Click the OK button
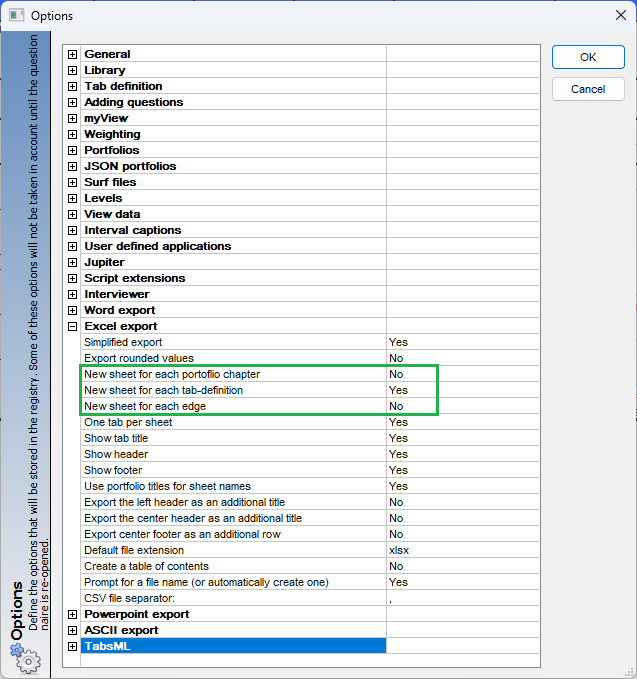 (x=588, y=57)
